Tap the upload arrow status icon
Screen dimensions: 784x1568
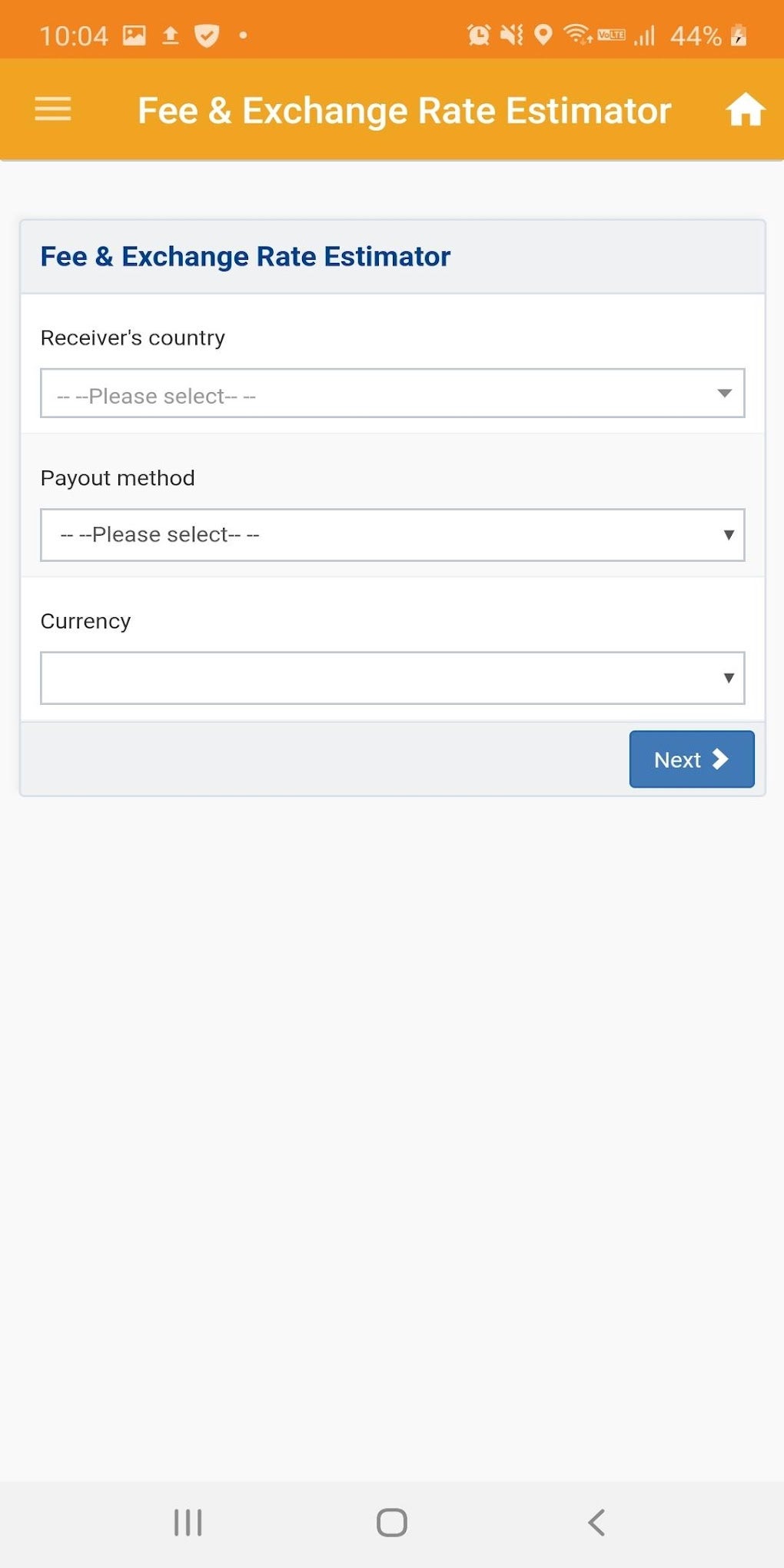171,35
